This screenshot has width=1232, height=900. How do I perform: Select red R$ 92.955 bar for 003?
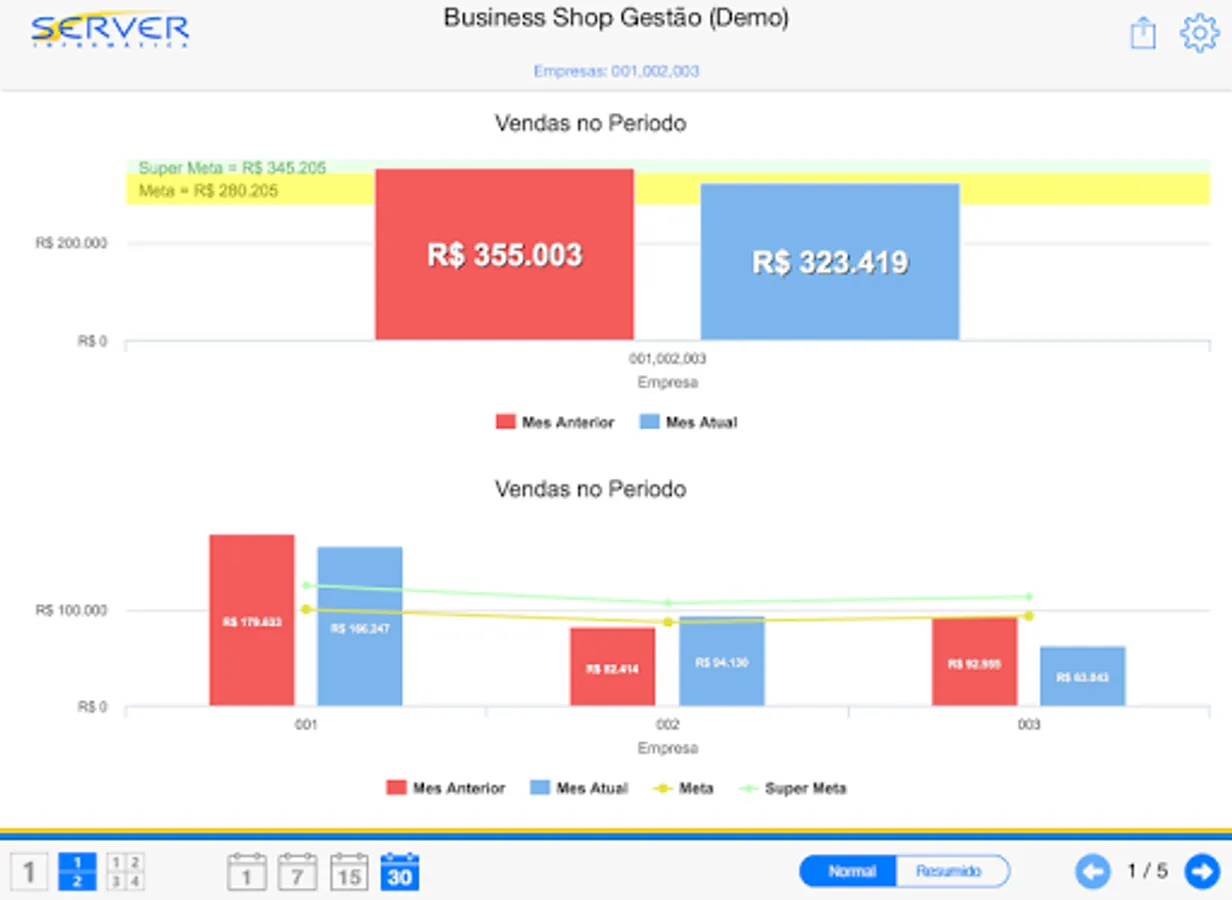(975, 662)
